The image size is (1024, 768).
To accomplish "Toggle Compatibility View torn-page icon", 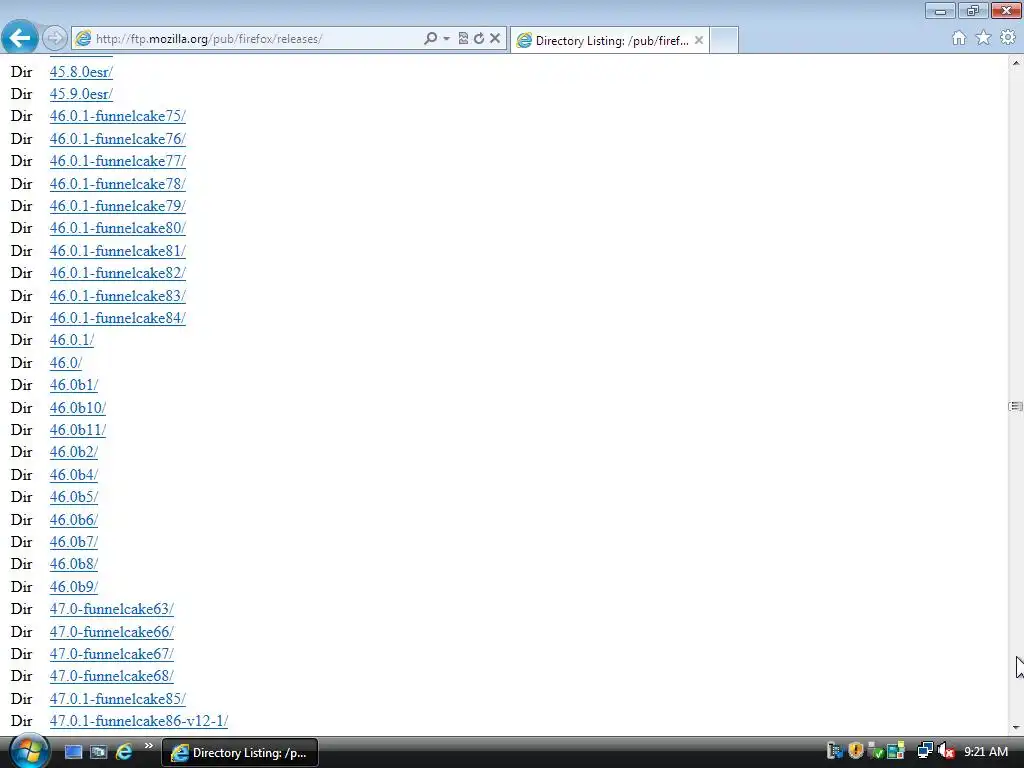I will (x=463, y=39).
